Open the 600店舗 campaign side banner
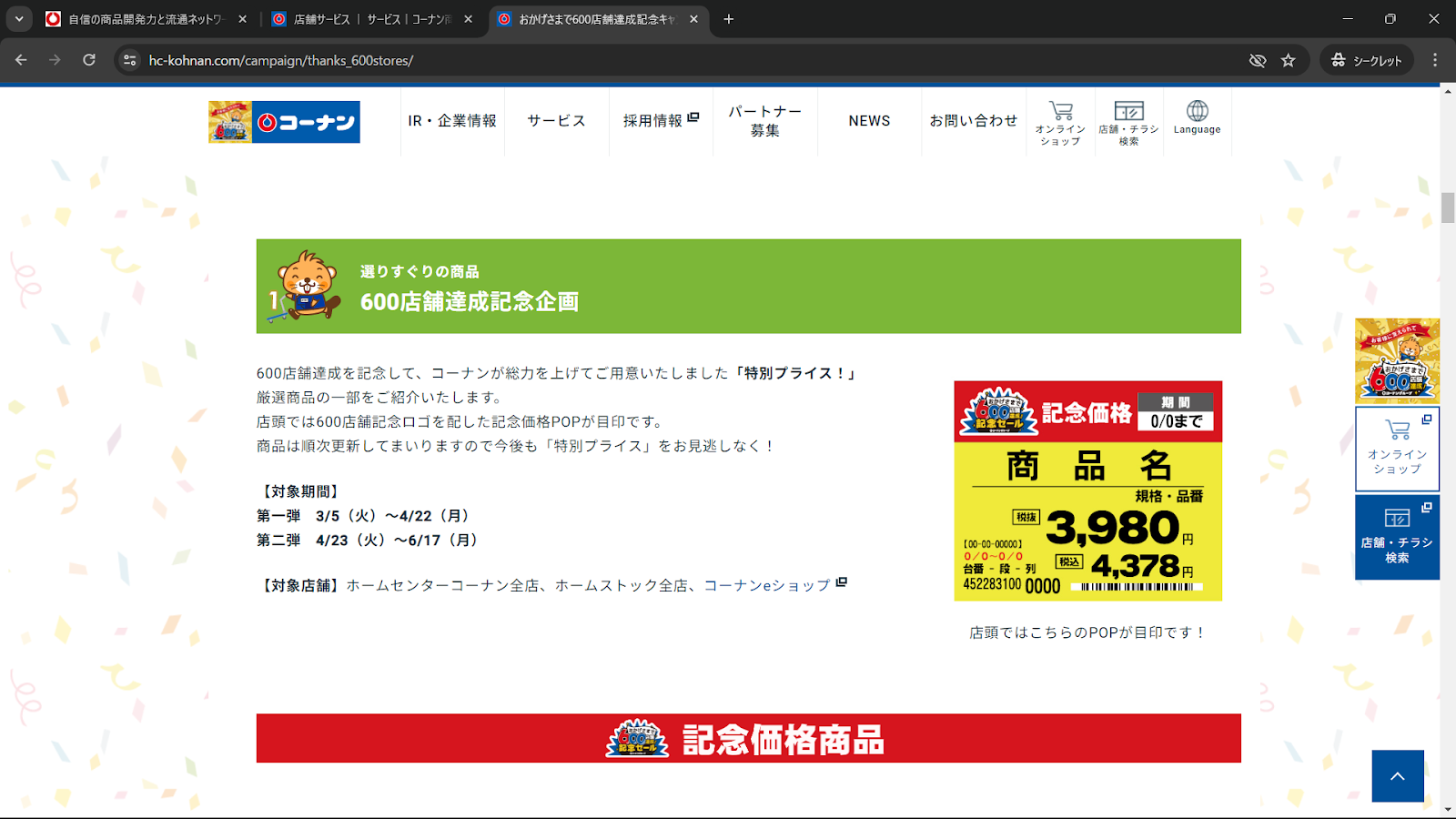Image resolution: width=1456 pixels, height=819 pixels. point(1397,361)
